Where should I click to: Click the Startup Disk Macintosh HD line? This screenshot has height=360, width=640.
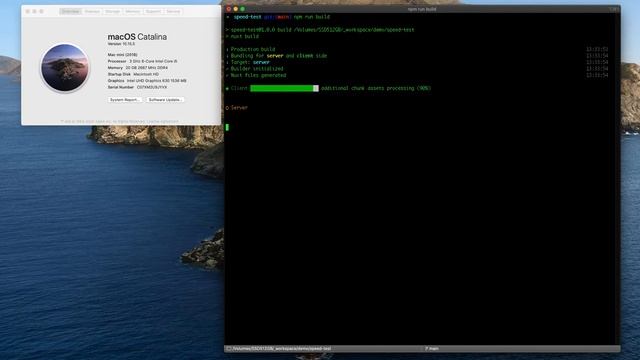133,74
